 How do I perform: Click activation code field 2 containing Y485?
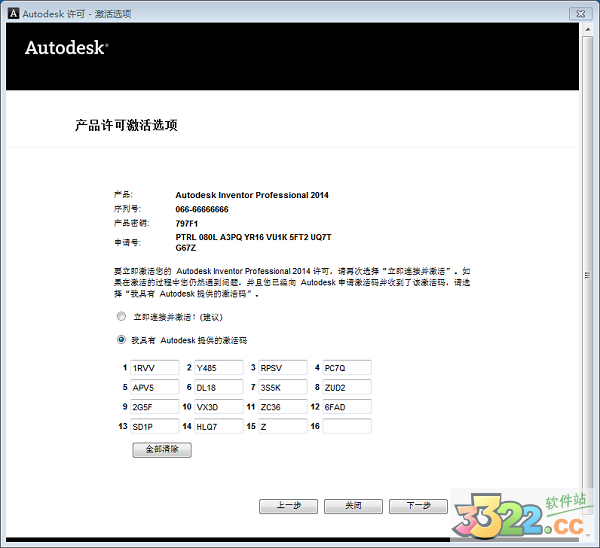(x=218, y=368)
